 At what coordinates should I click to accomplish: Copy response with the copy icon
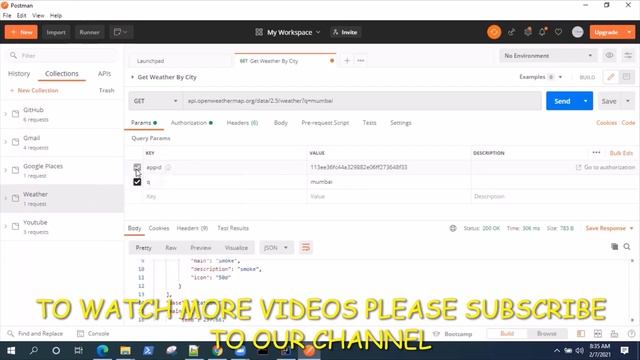point(614,247)
